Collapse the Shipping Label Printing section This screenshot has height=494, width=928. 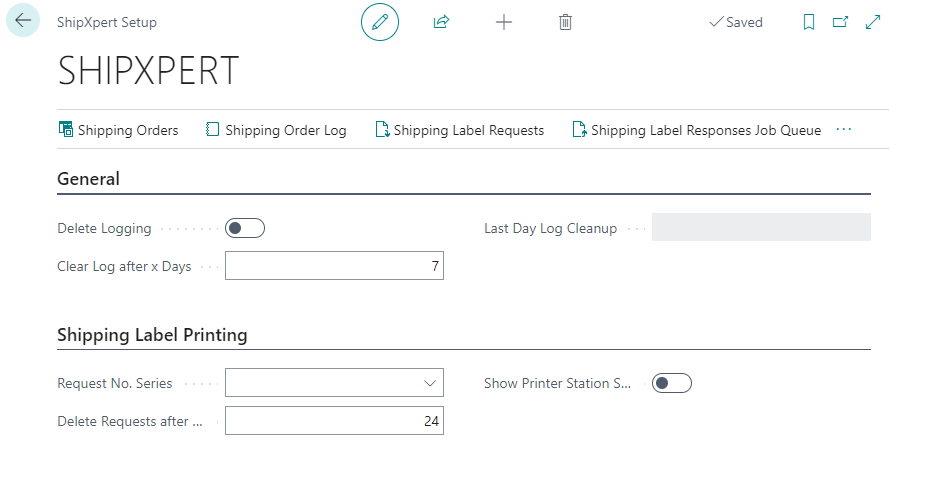(152, 335)
